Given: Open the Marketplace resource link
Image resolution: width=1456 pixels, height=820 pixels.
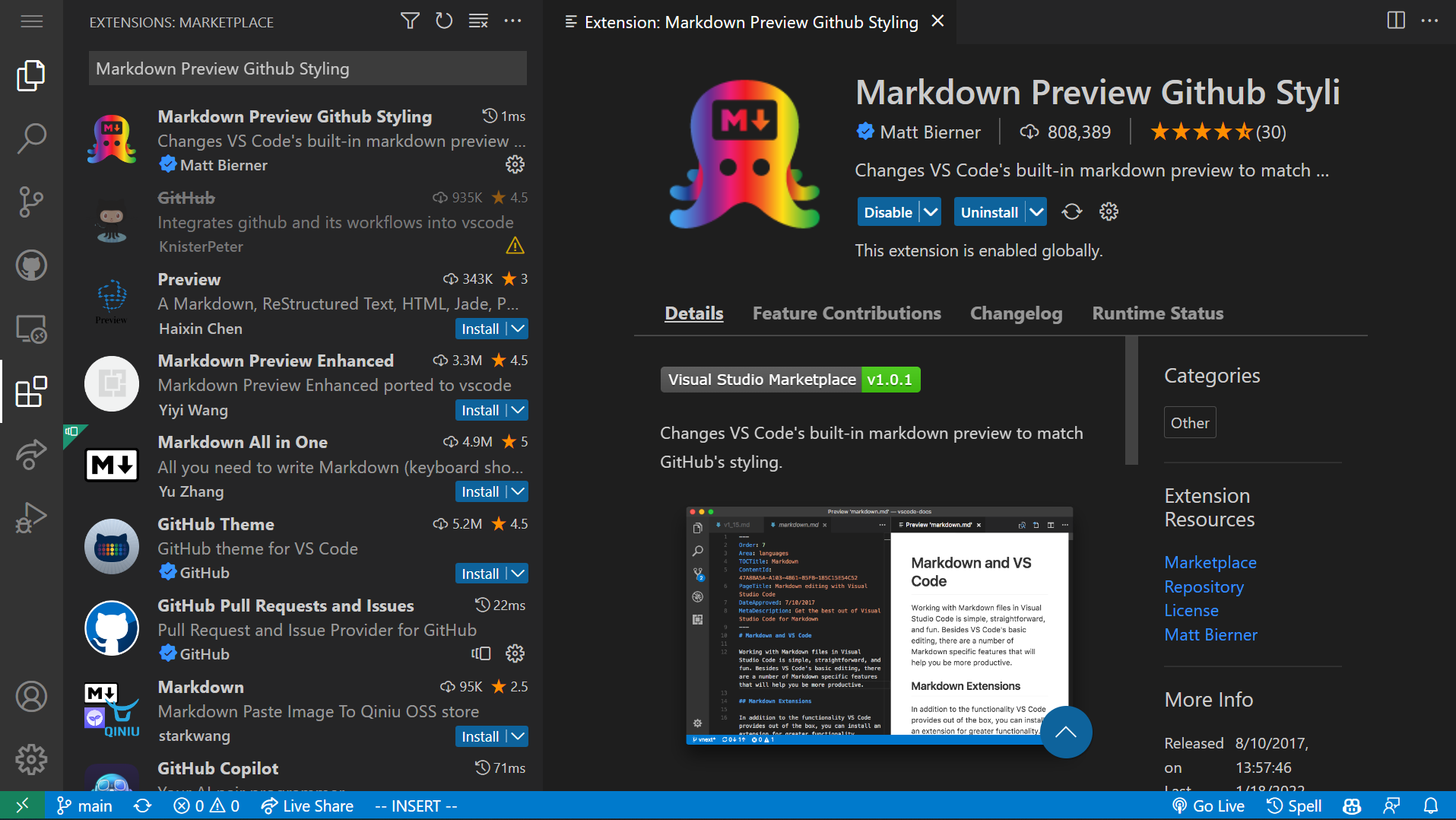Looking at the screenshot, I should click(x=1210, y=562).
